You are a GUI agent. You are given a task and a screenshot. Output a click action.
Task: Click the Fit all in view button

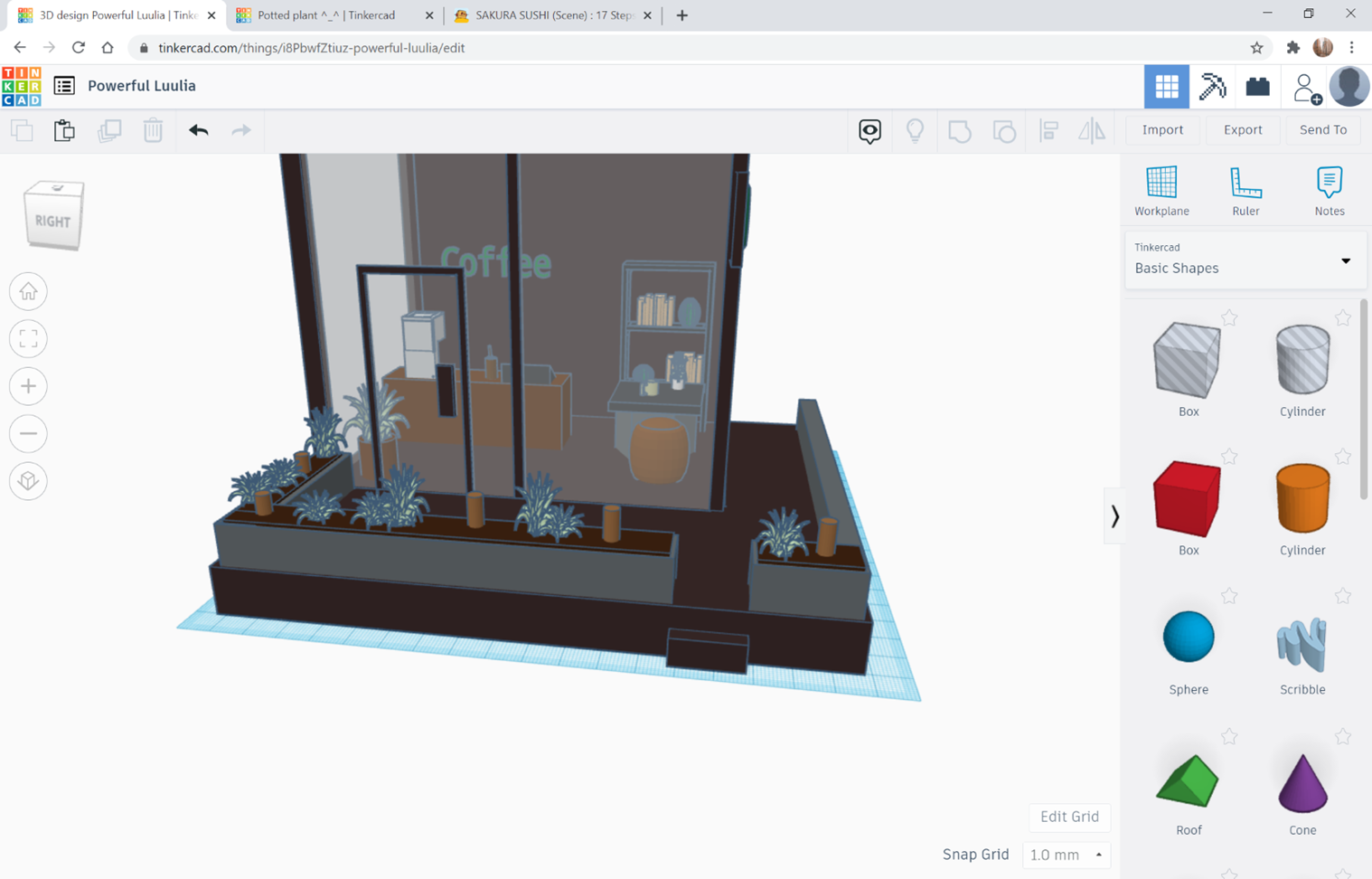[x=28, y=339]
